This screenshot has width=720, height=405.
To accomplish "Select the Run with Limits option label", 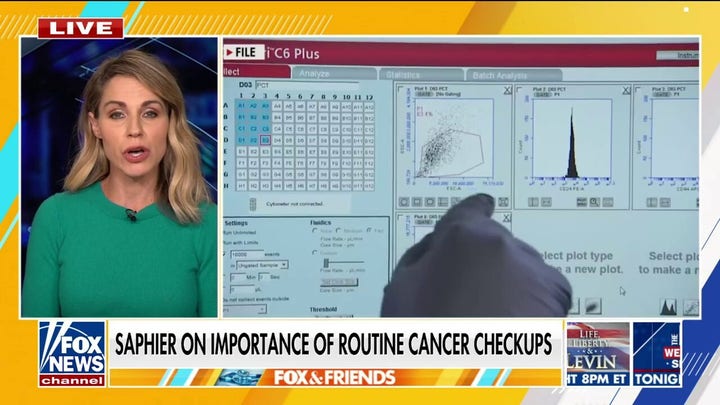I will 241,242.
